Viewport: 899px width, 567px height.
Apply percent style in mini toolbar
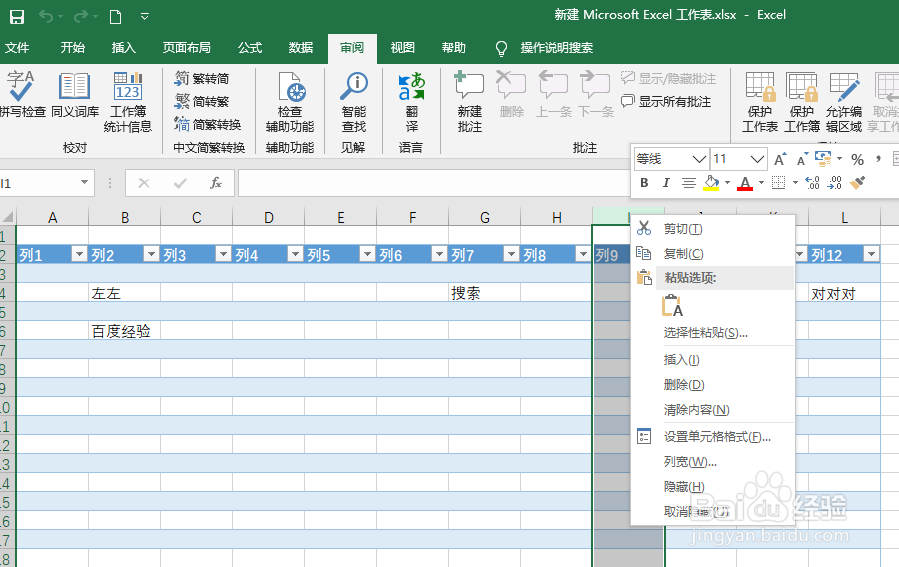pos(857,159)
